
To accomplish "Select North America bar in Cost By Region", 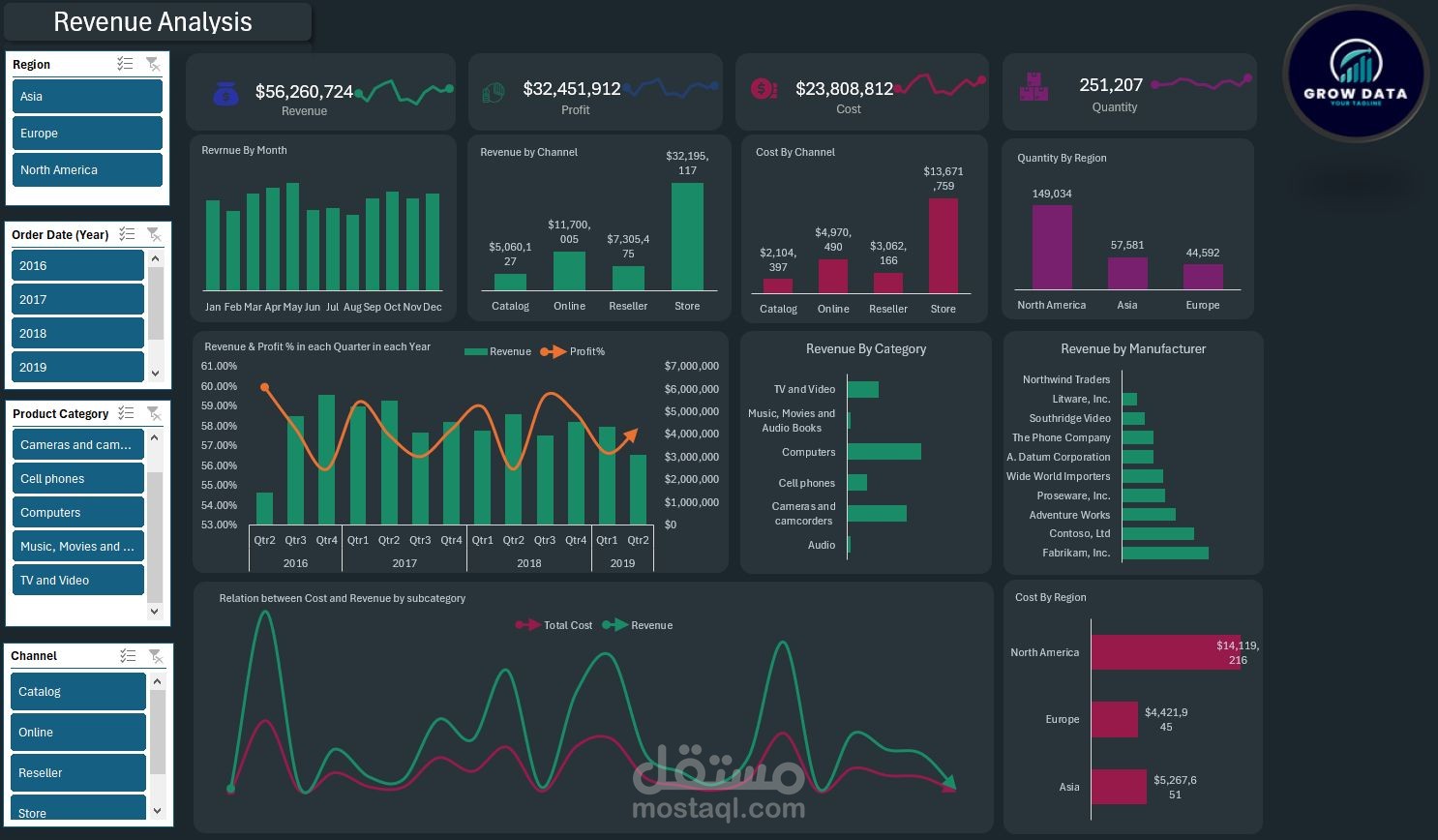I will click(x=1166, y=652).
